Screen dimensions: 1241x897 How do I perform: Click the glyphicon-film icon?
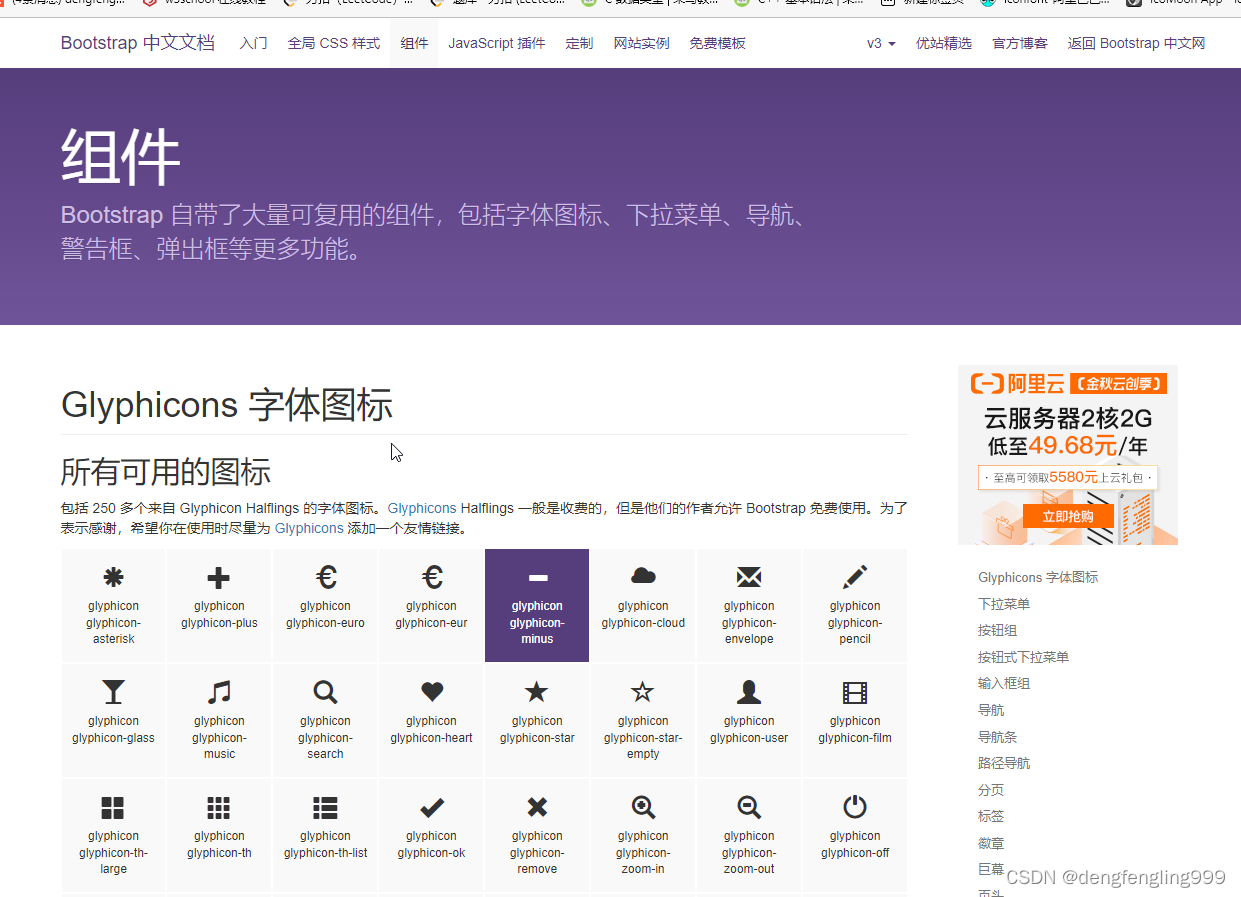tap(855, 692)
